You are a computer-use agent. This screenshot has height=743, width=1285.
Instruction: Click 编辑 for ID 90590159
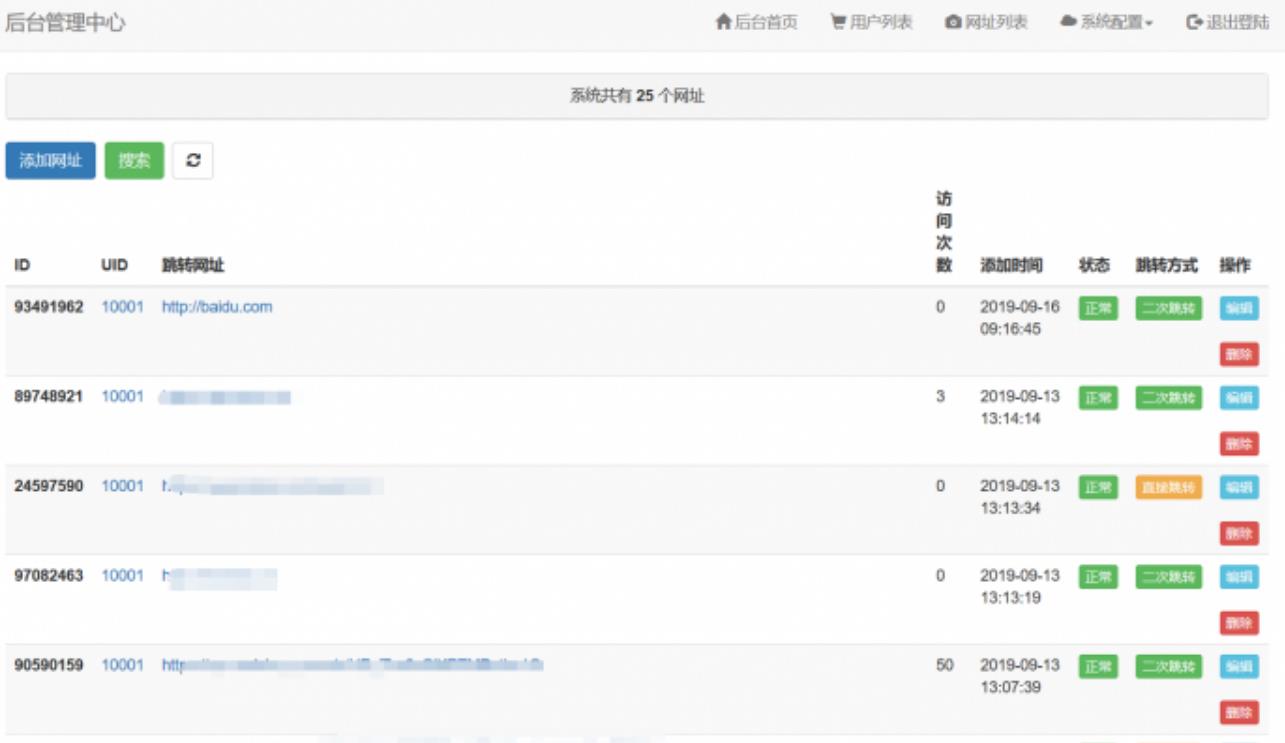coord(1239,667)
